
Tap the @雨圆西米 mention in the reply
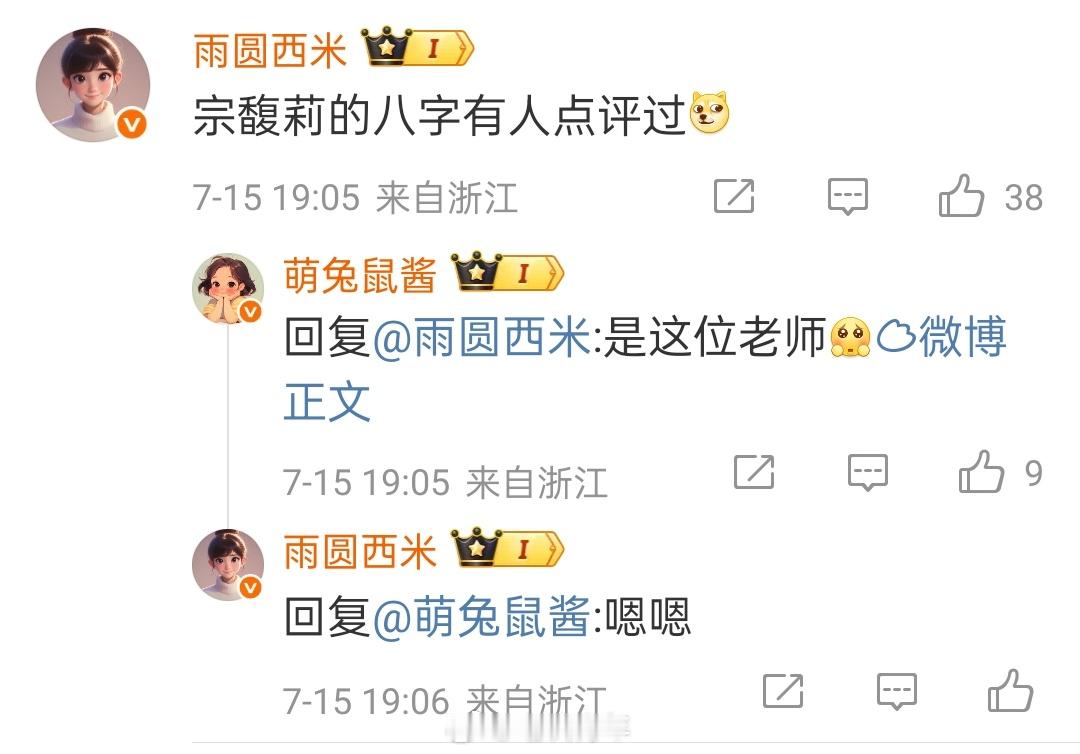click(481, 337)
